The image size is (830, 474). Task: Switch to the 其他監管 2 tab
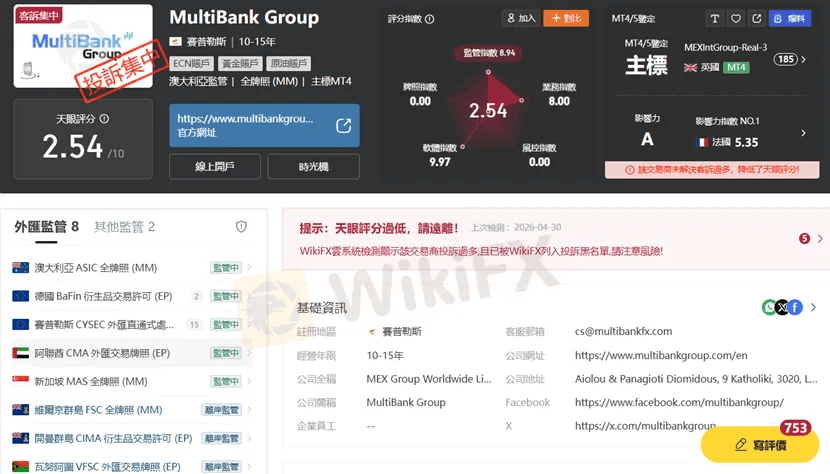[x=124, y=227]
